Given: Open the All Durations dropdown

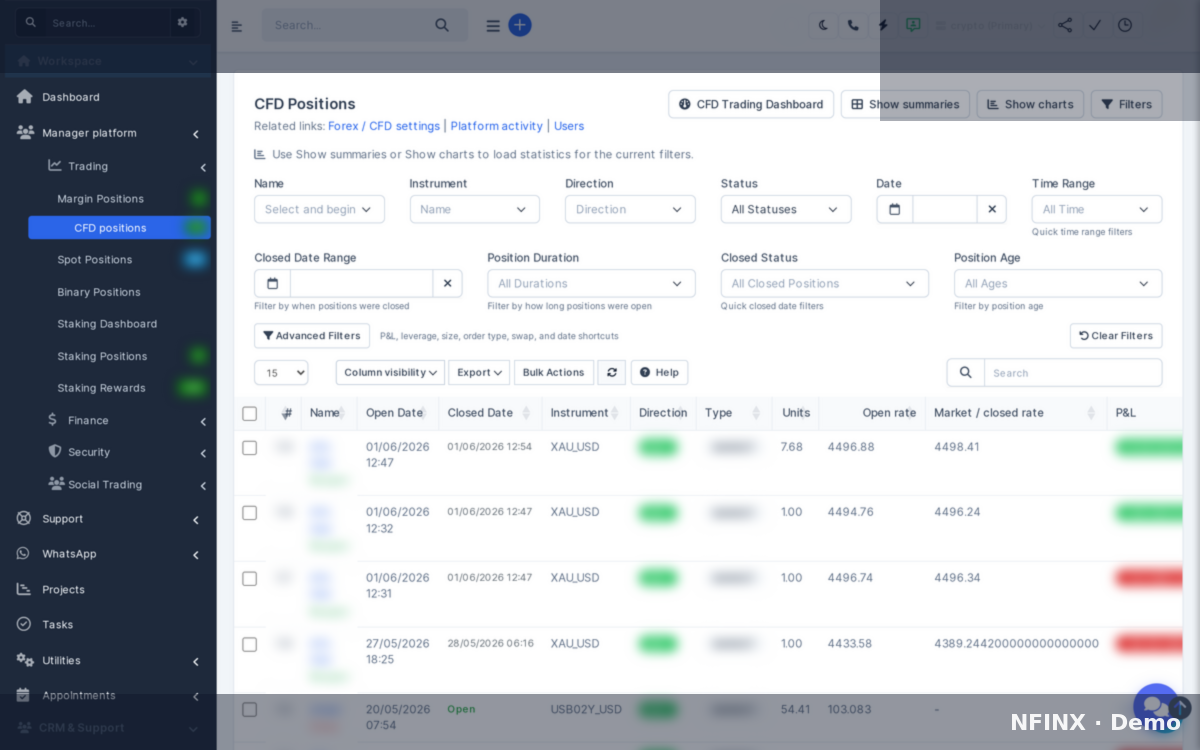Looking at the screenshot, I should [x=591, y=283].
